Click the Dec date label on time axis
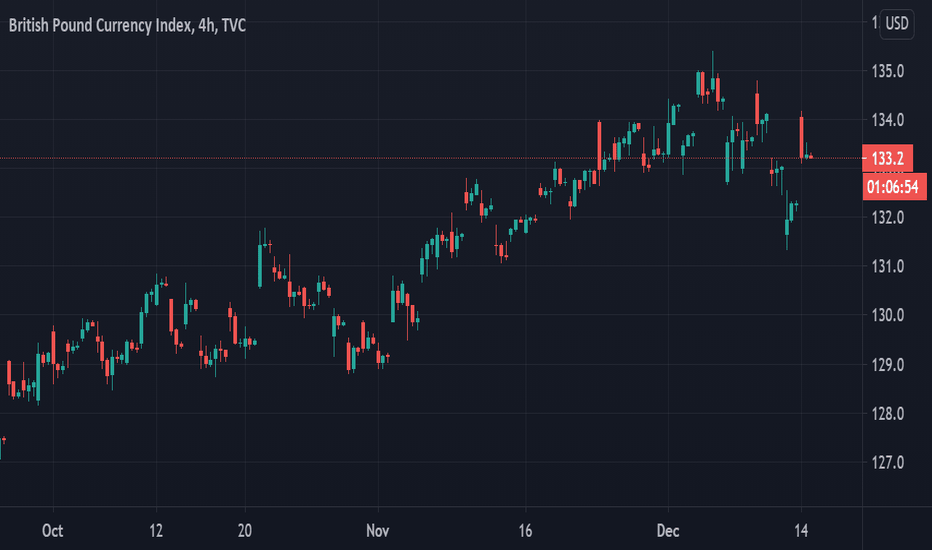The height and width of the screenshot is (550, 932). 667,530
